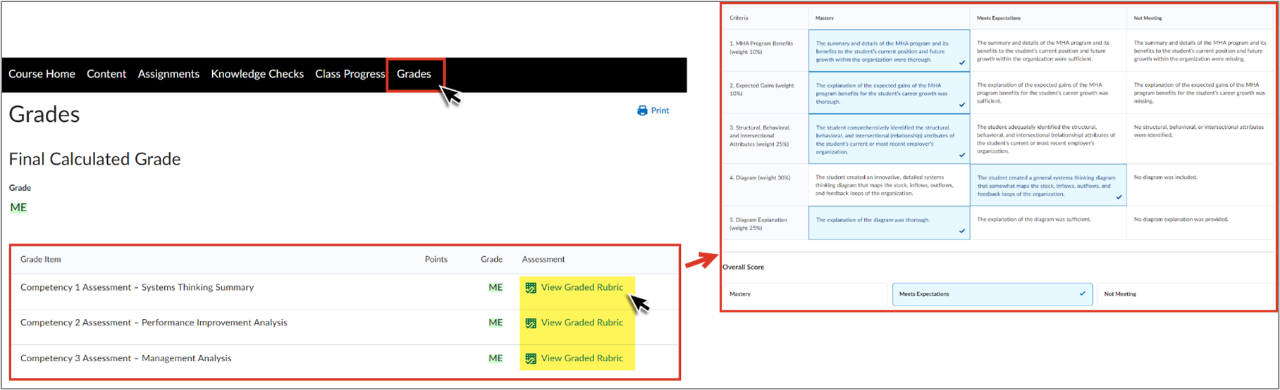Viewport: 1280px width, 390px height.
Task: Open the Class Progress tab
Action: (350, 74)
